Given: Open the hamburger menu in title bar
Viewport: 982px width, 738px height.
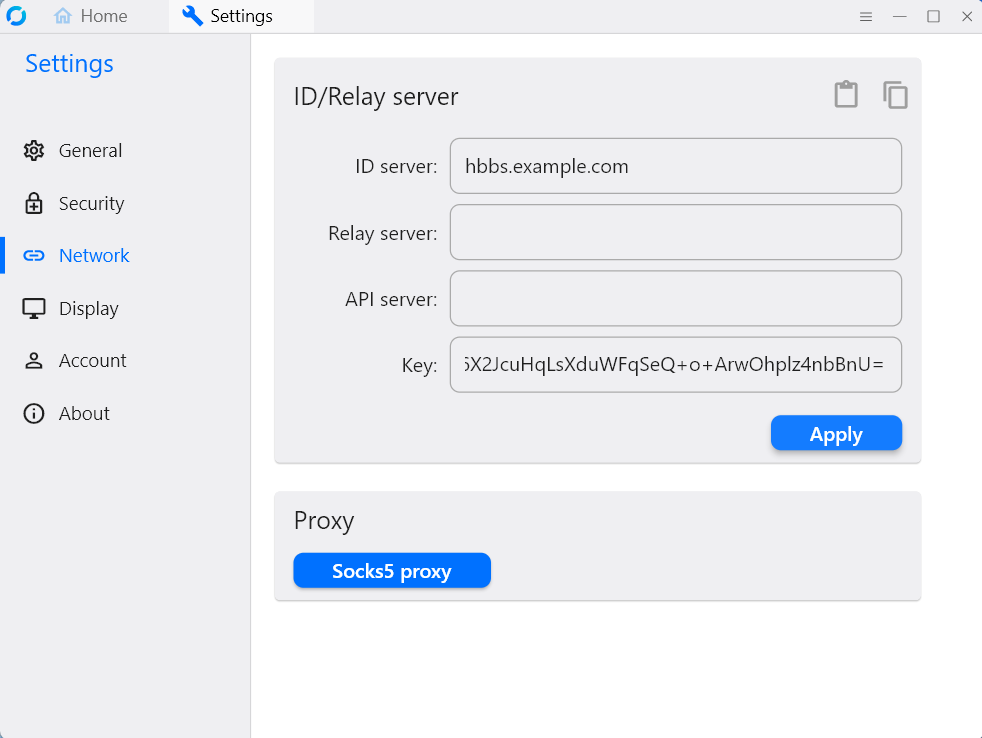Looking at the screenshot, I should 866,17.
